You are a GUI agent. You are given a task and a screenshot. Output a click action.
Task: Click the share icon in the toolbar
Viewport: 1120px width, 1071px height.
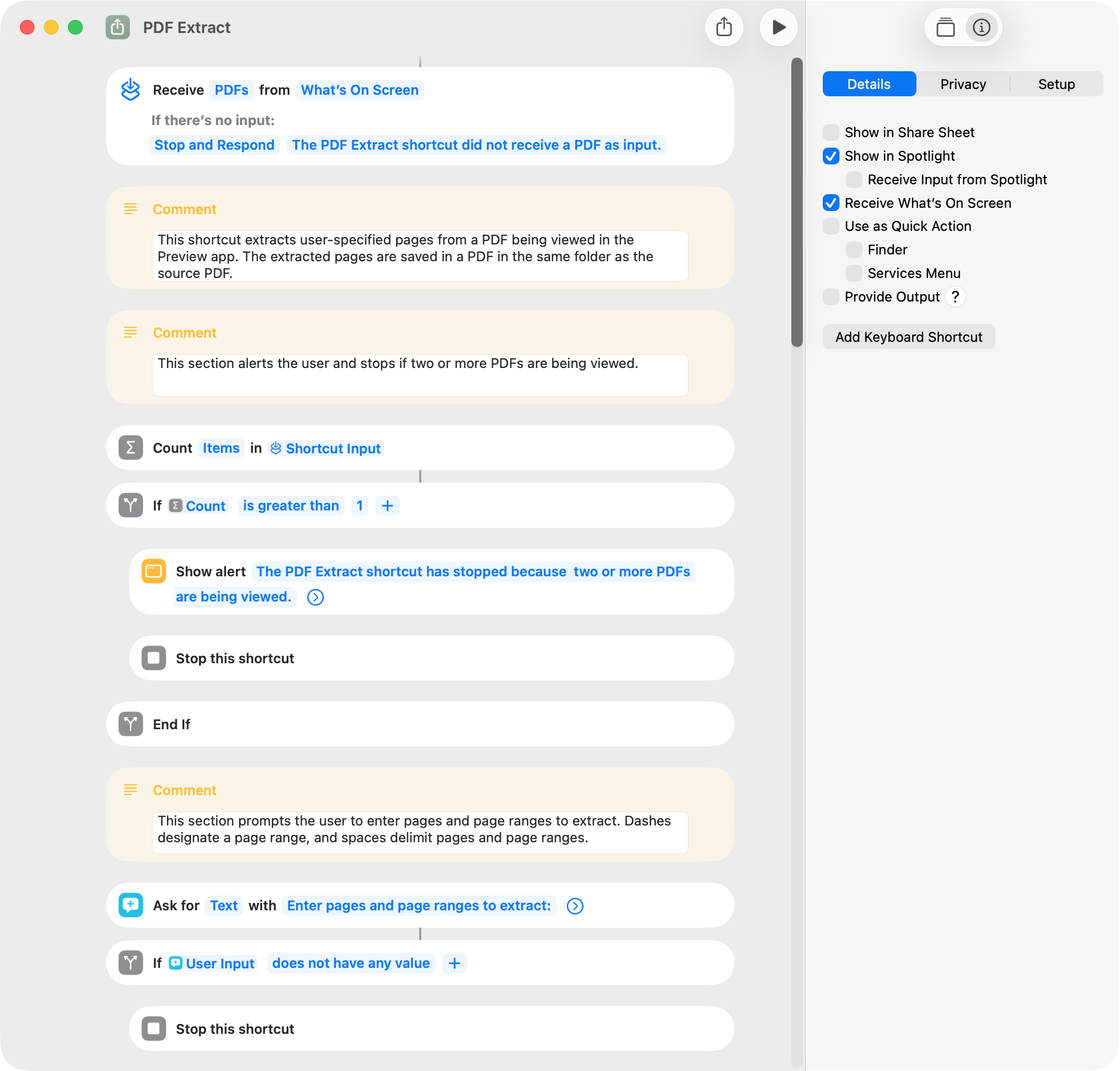(724, 27)
